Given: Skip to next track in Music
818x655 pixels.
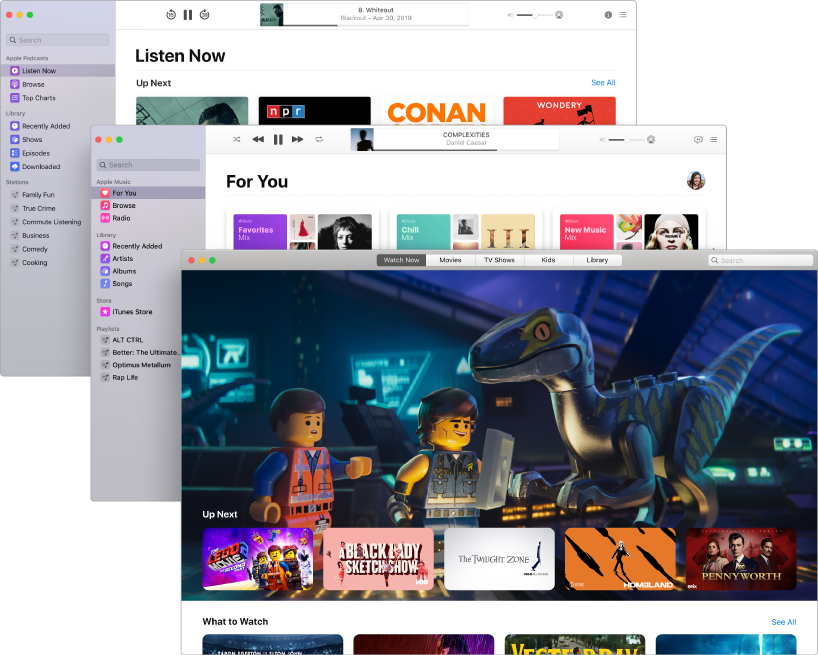Looking at the screenshot, I should tap(298, 139).
